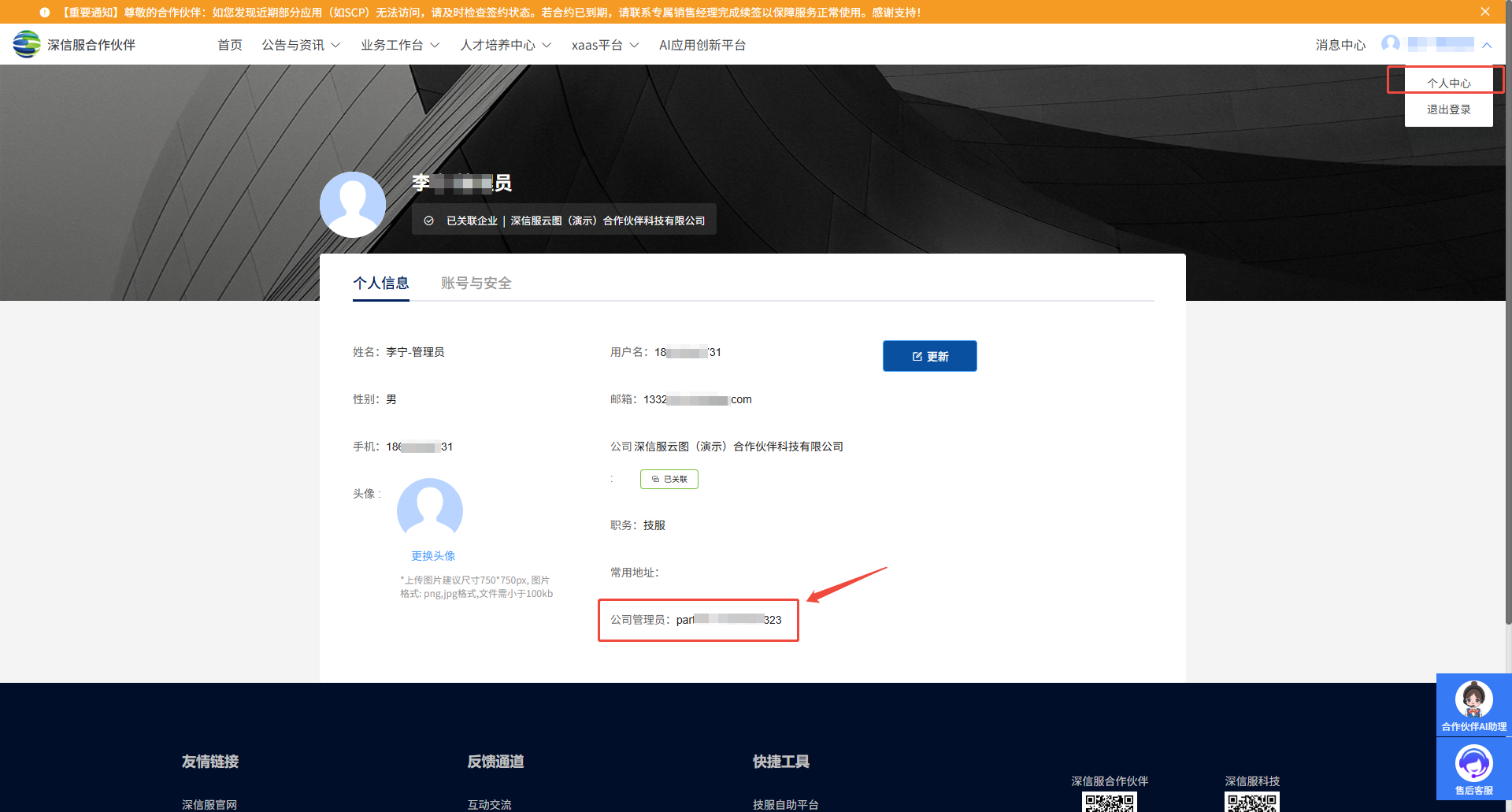Choose 退出登录 to log out
The height and width of the screenshot is (812, 1512).
click(1448, 109)
